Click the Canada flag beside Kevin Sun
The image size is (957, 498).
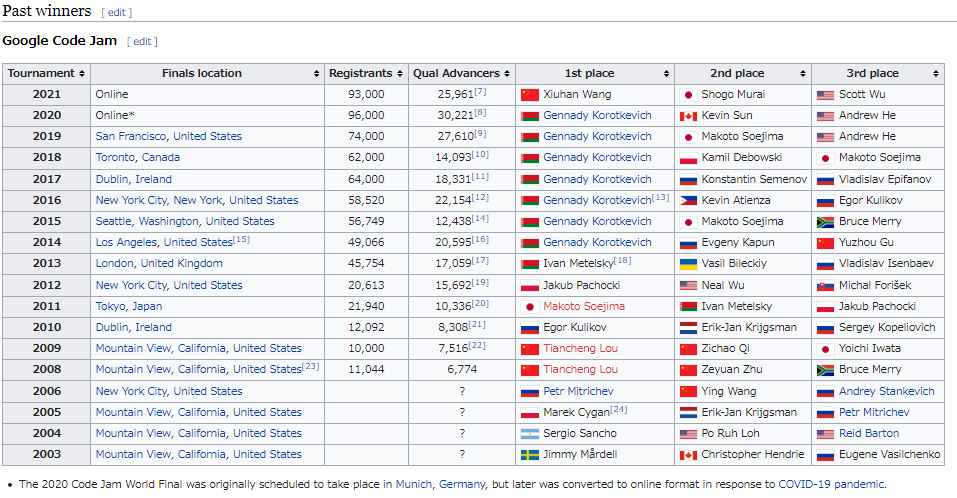(688, 116)
